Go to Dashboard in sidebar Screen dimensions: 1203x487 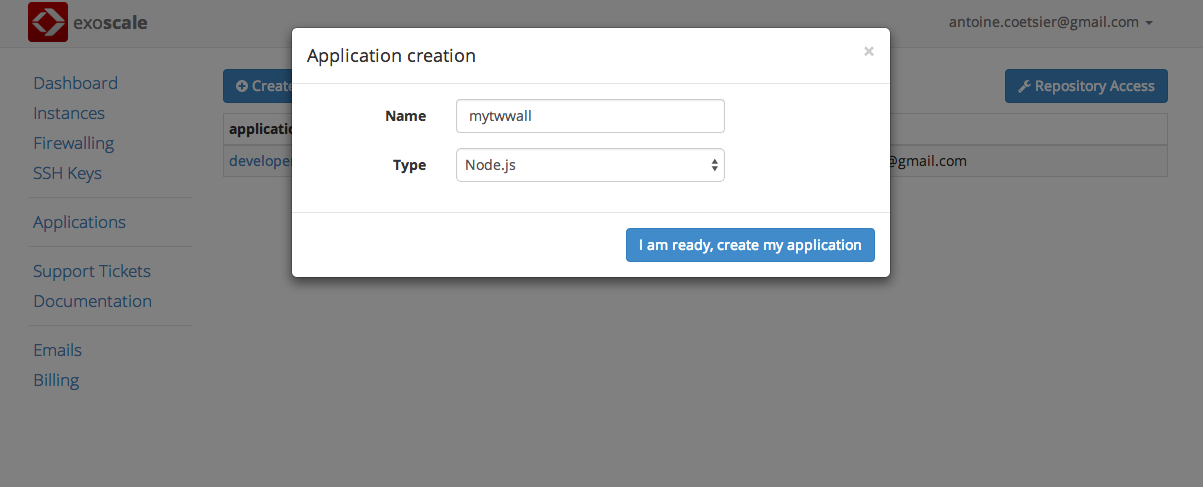pos(75,83)
